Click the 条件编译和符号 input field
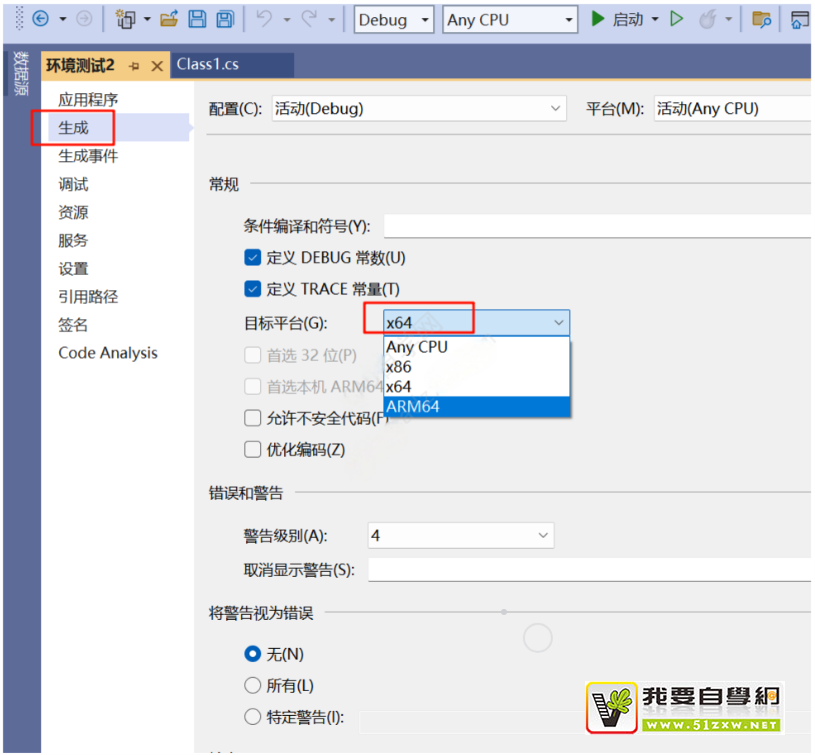 596,226
